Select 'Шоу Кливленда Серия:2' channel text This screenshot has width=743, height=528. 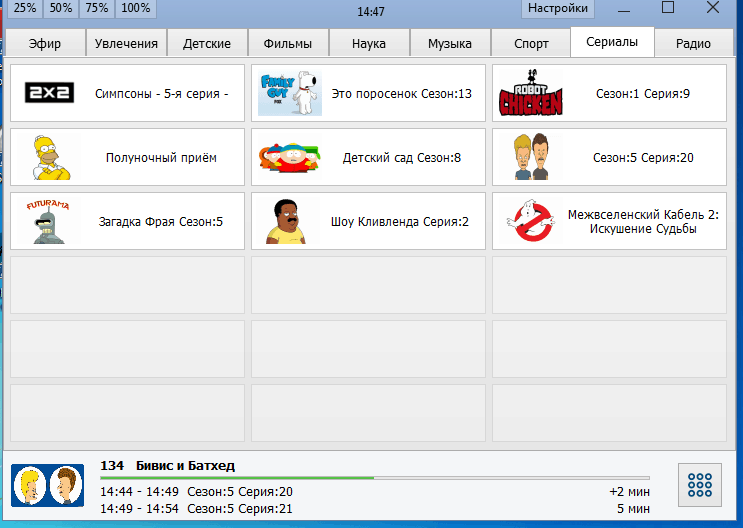[x=400, y=222]
